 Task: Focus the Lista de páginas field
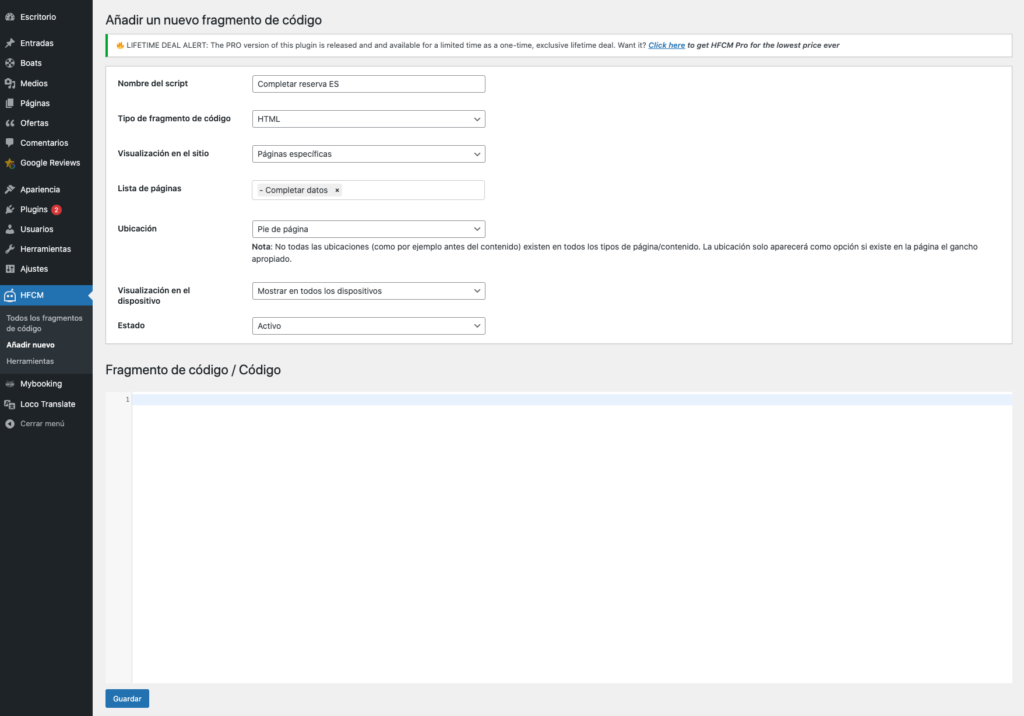pos(368,190)
